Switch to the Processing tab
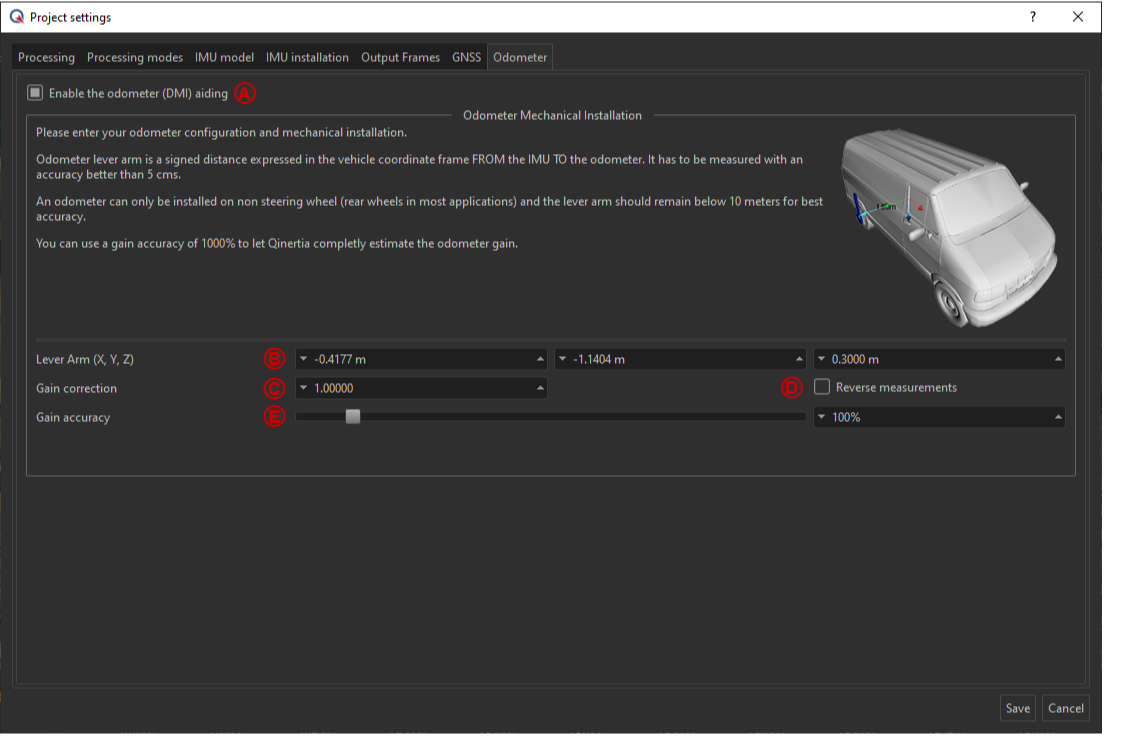The image size is (1122, 753). pyautogui.click(x=47, y=57)
